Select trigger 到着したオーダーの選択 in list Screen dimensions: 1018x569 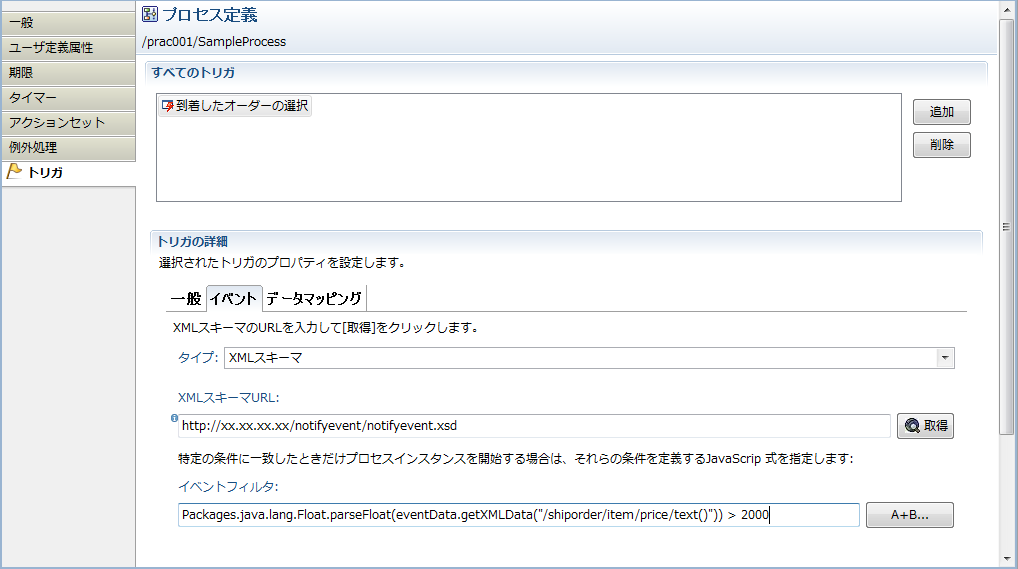click(235, 105)
